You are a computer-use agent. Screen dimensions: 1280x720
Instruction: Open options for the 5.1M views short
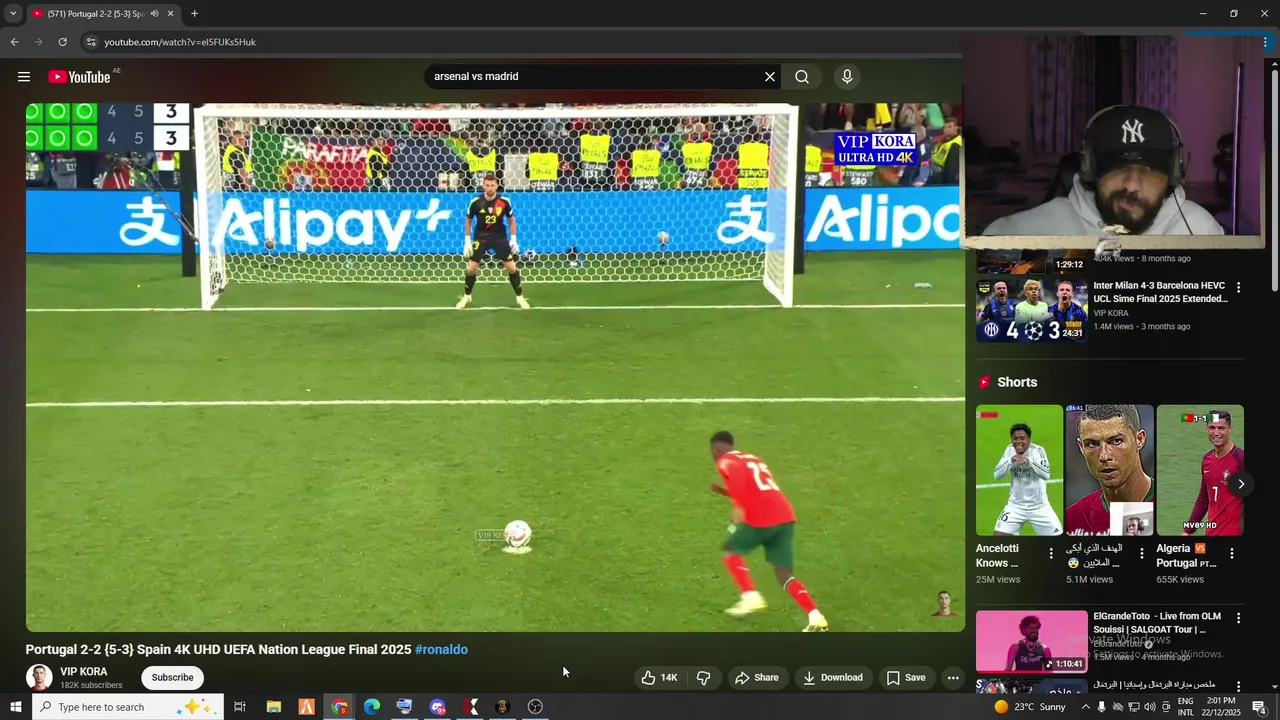pyautogui.click(x=1142, y=554)
